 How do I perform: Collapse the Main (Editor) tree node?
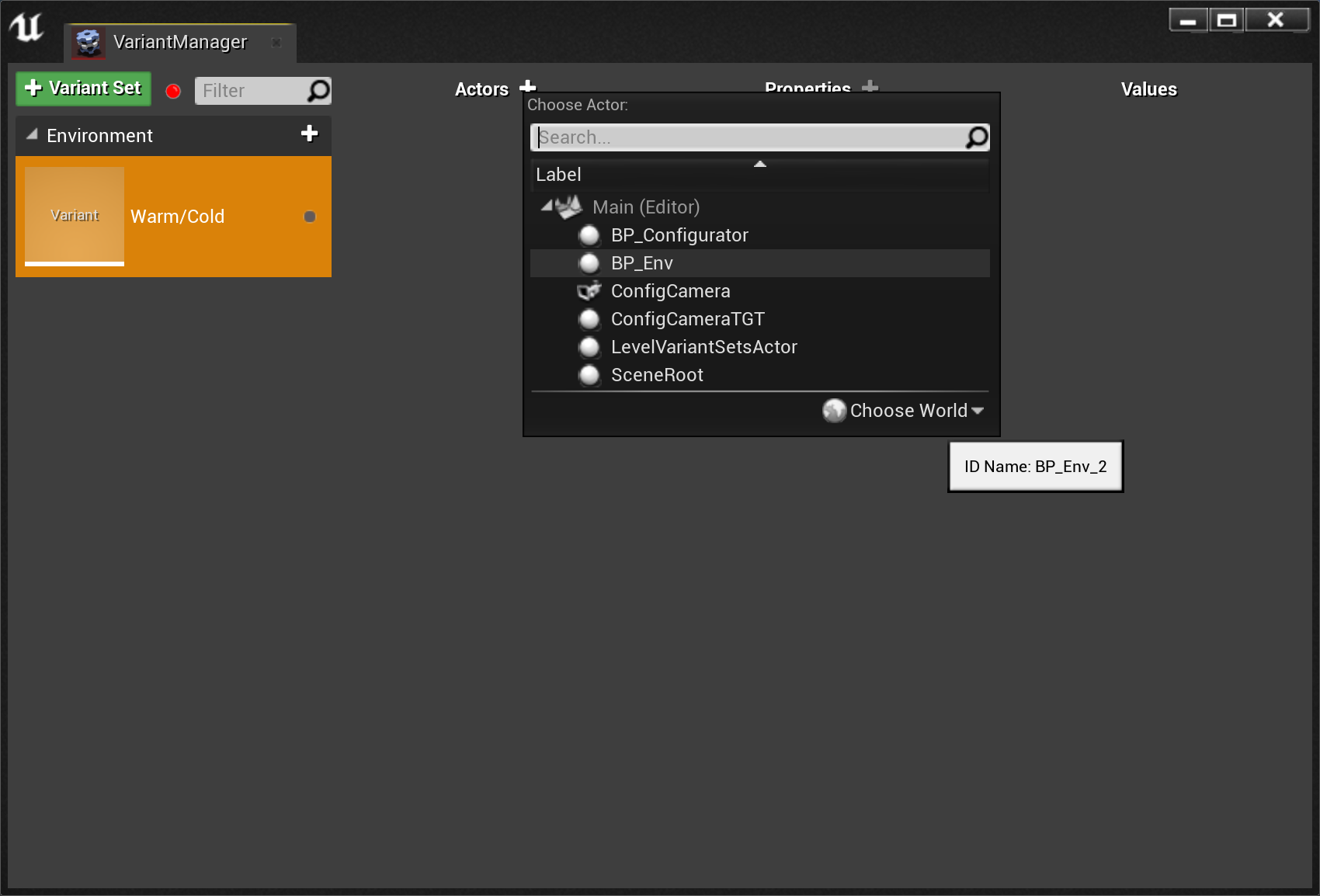click(547, 207)
